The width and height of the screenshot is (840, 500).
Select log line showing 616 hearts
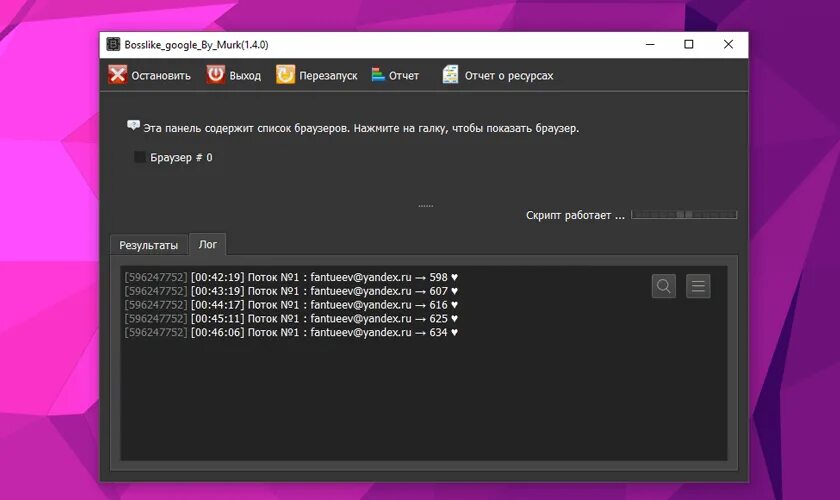[x=291, y=305]
